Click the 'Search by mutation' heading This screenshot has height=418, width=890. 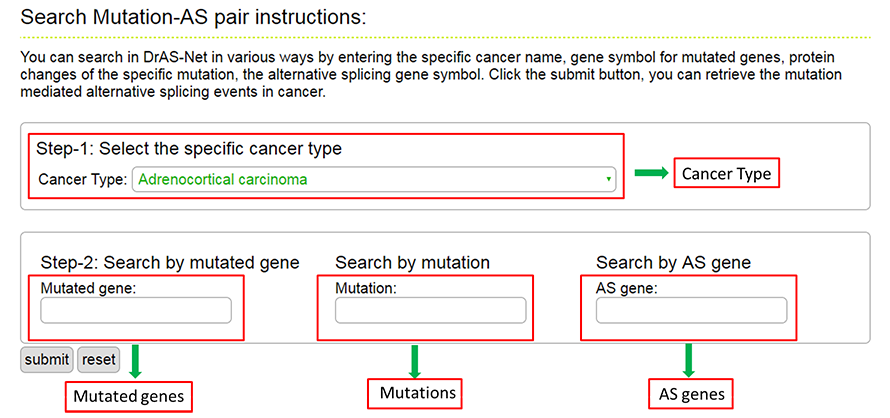click(412, 263)
